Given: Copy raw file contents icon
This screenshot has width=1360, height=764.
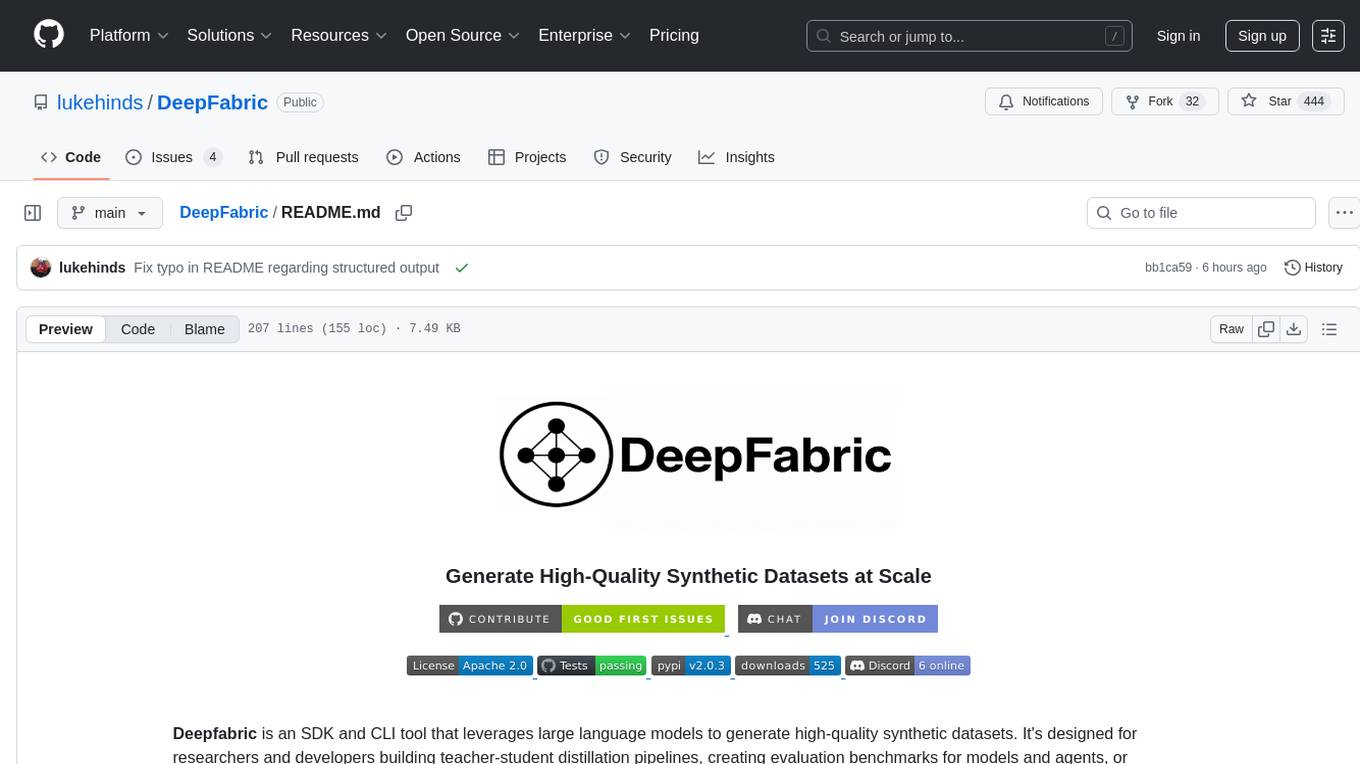Looking at the screenshot, I should pos(1266,329).
